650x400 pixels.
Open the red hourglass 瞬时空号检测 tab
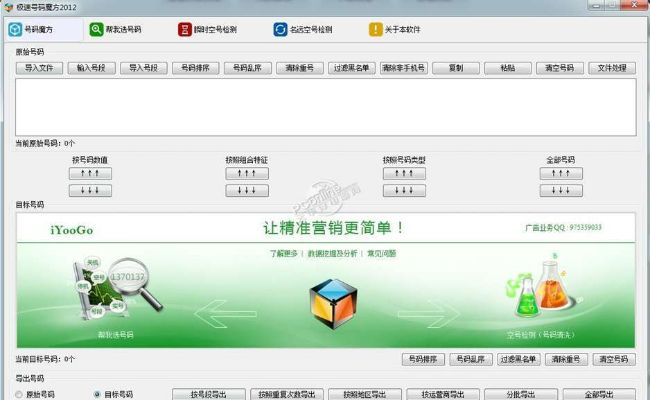(x=207, y=29)
